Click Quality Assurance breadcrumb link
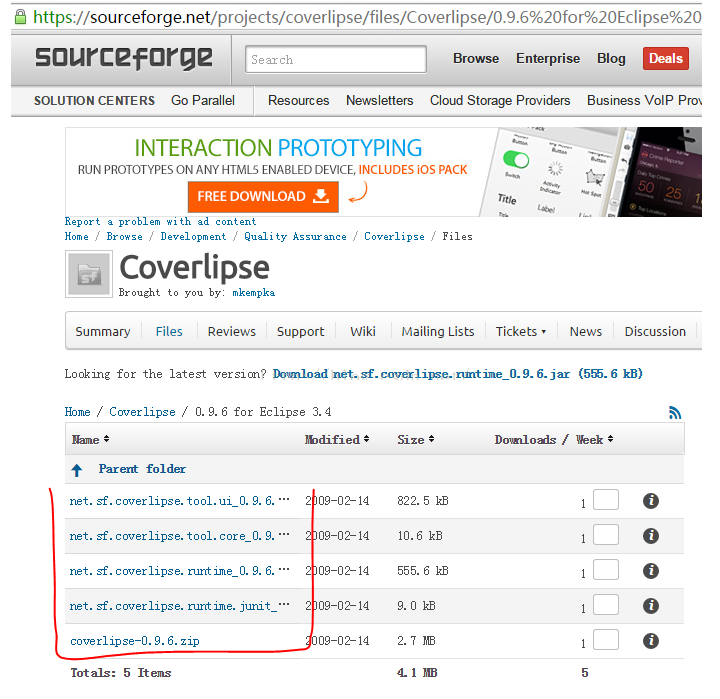Screen dimensions: 720x699 (x=295, y=237)
